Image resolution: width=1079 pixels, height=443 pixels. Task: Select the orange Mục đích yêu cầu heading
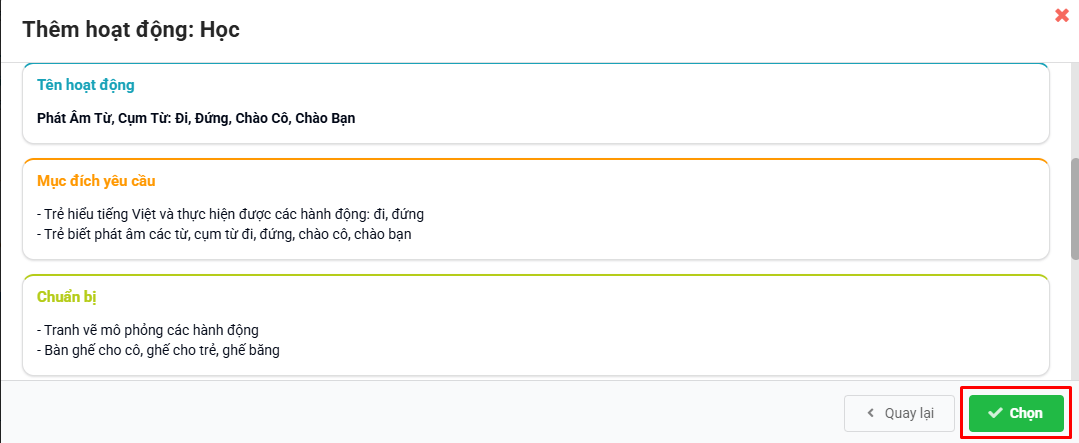click(x=96, y=181)
